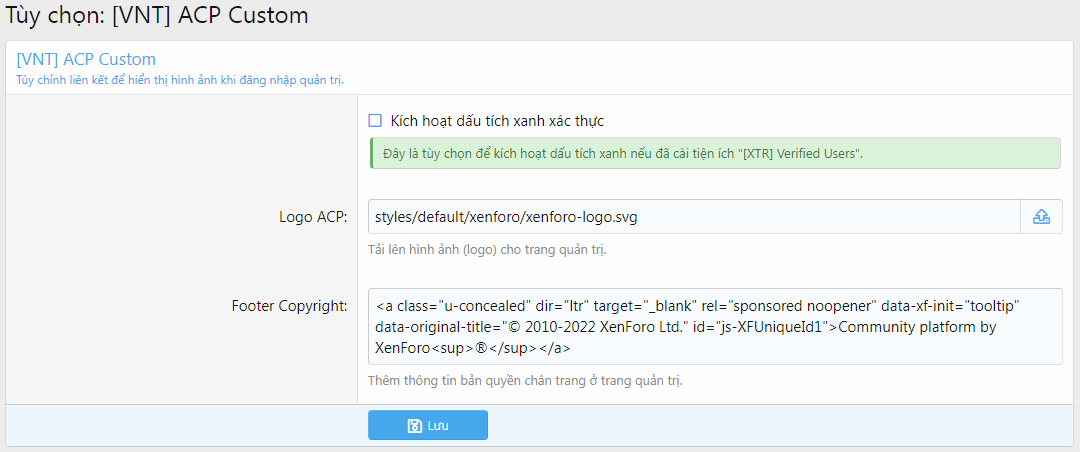Click the upload icon beside Logo ACP field

pyautogui.click(x=1041, y=216)
